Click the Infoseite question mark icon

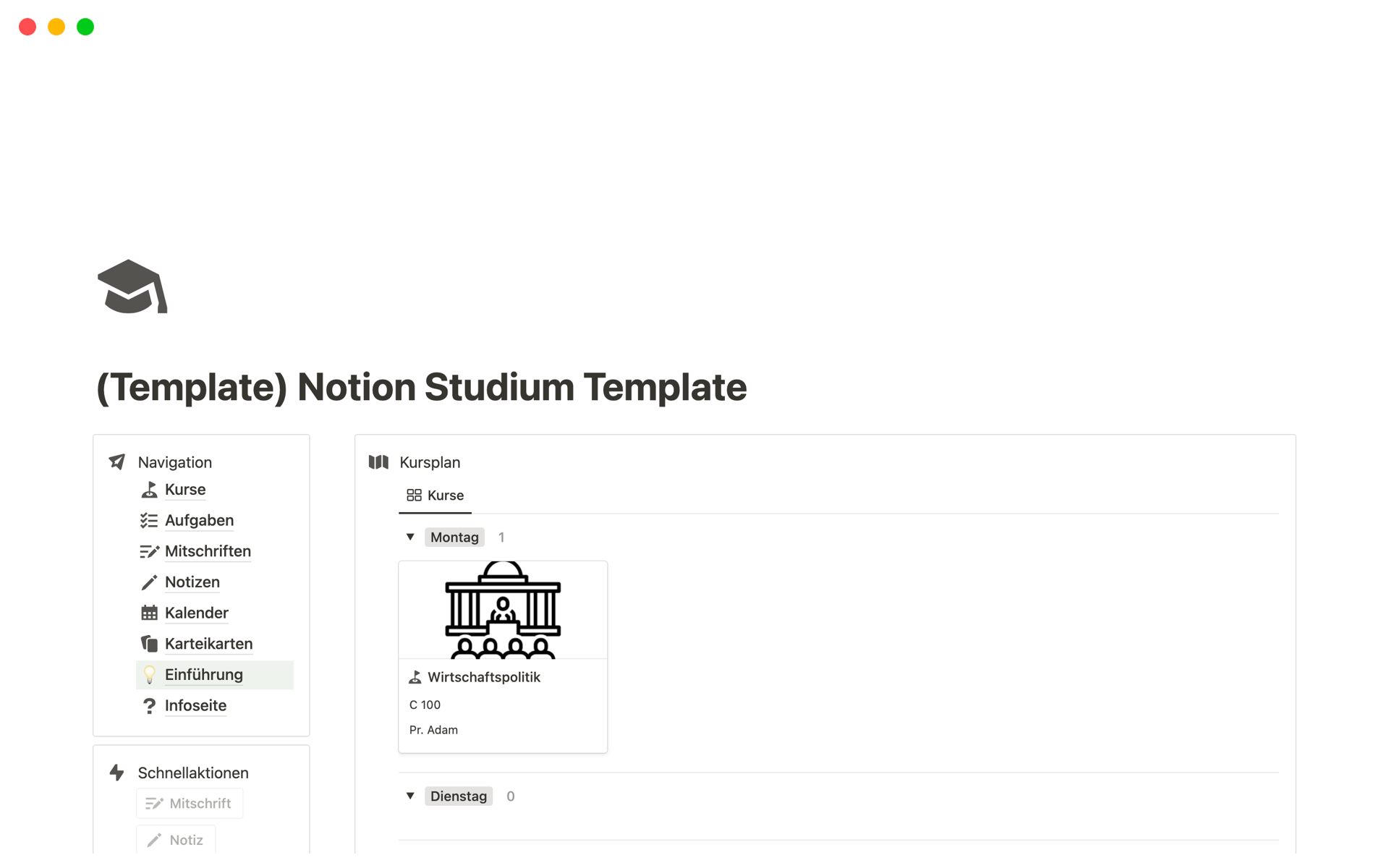pos(149,706)
